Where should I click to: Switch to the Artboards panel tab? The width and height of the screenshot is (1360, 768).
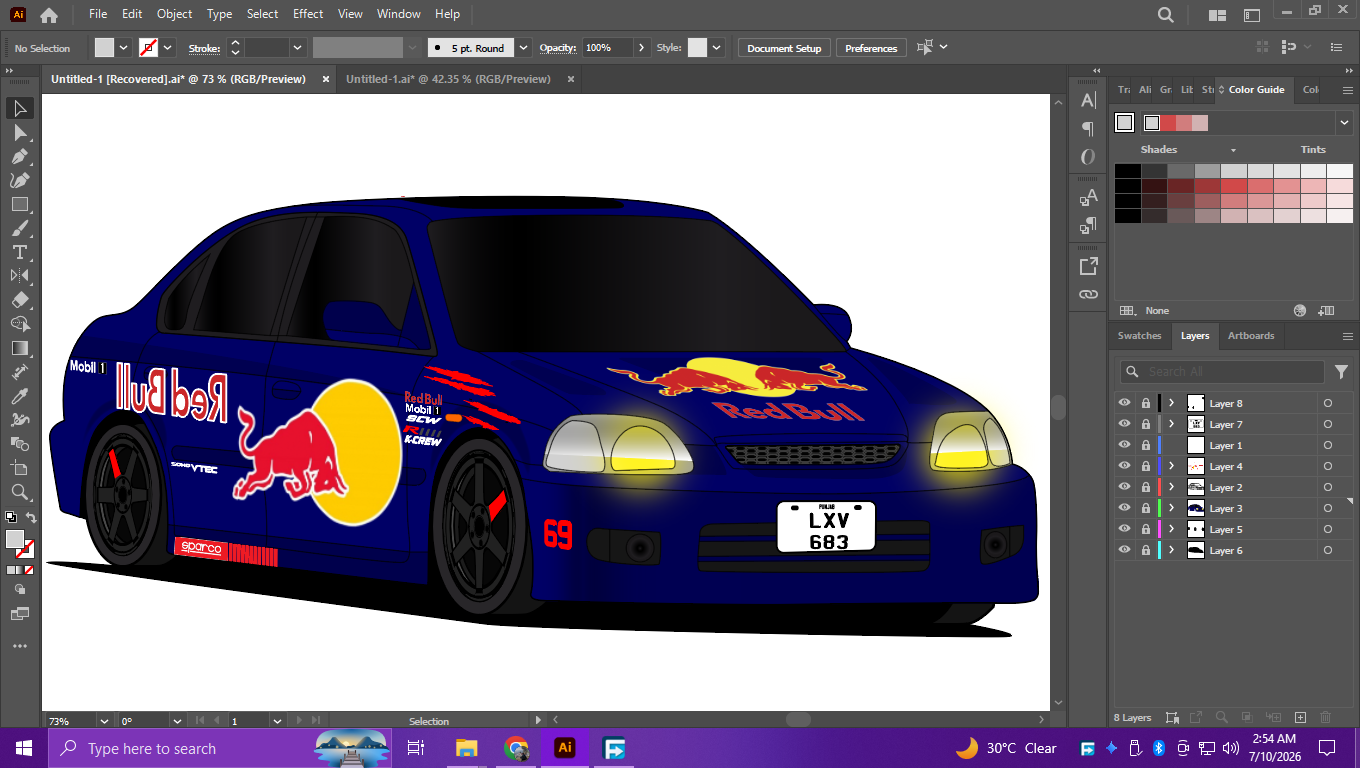pyautogui.click(x=1251, y=336)
